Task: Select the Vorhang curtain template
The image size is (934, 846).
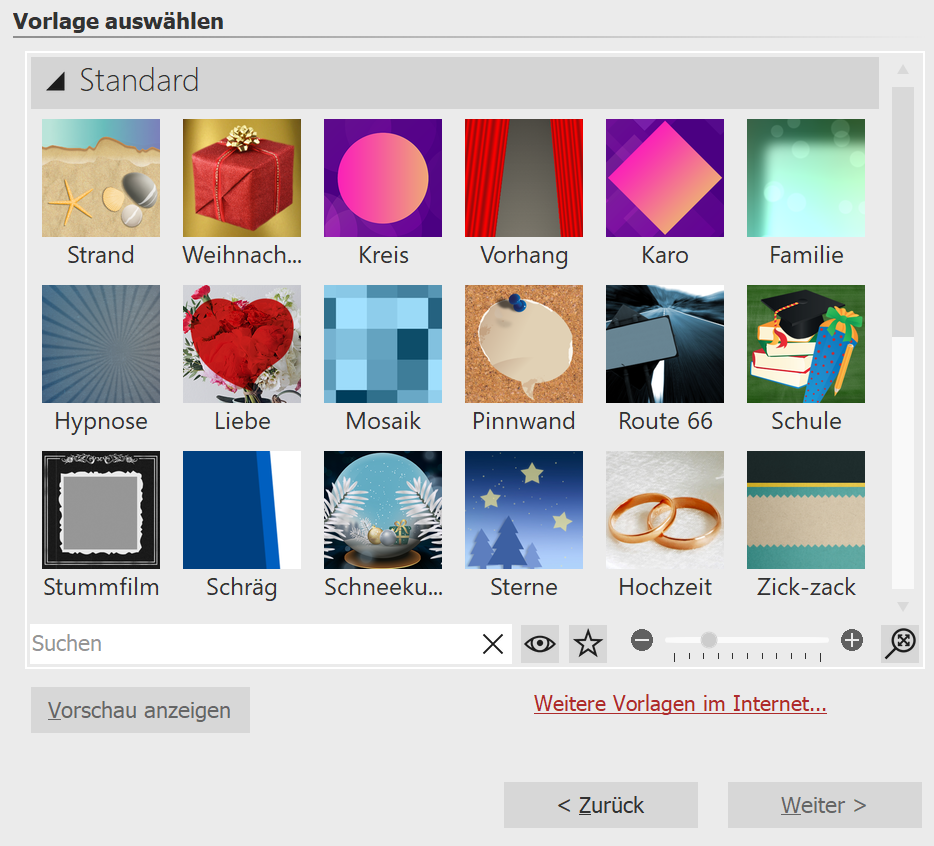Action: point(524,178)
